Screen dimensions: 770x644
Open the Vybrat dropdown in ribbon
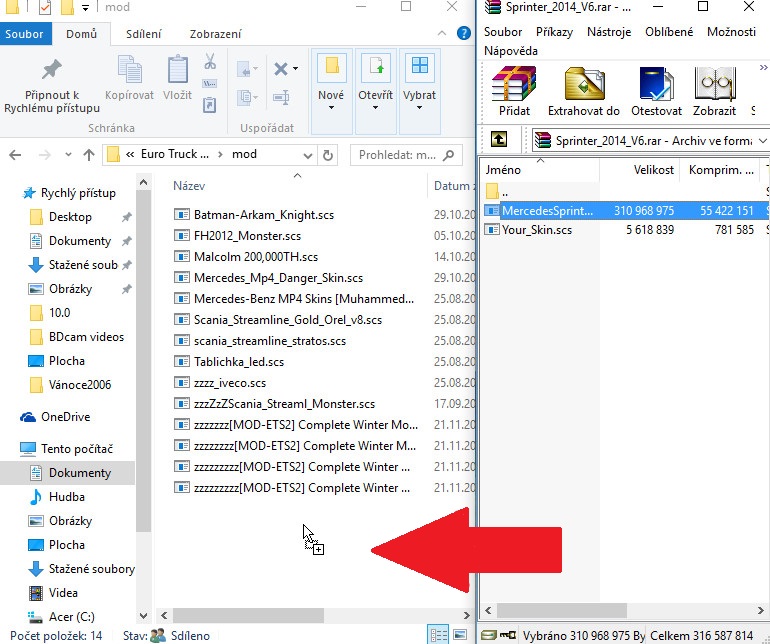pos(420,106)
